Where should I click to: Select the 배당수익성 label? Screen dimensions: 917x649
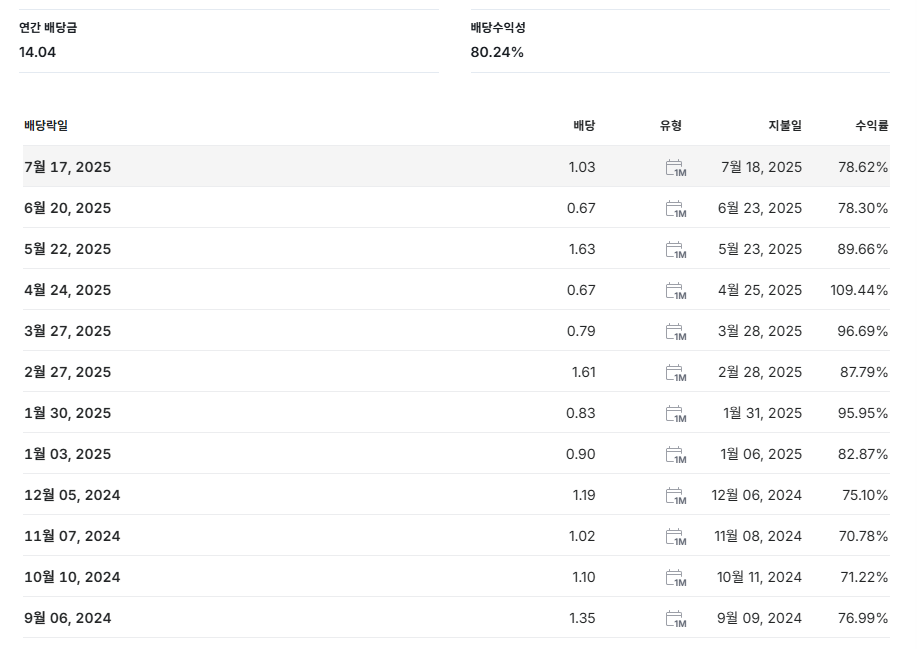[498, 27]
